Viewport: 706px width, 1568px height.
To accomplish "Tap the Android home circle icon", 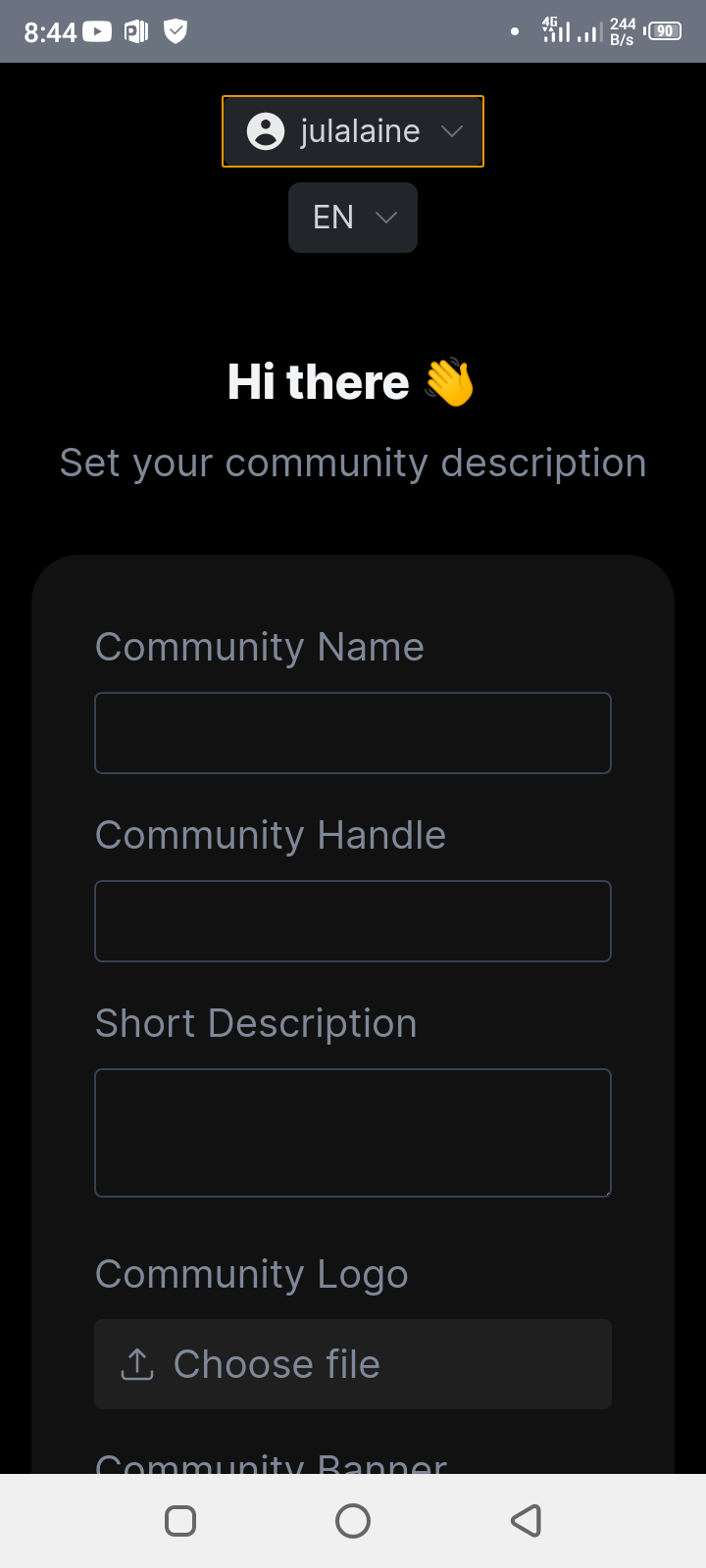I will pos(353,1521).
